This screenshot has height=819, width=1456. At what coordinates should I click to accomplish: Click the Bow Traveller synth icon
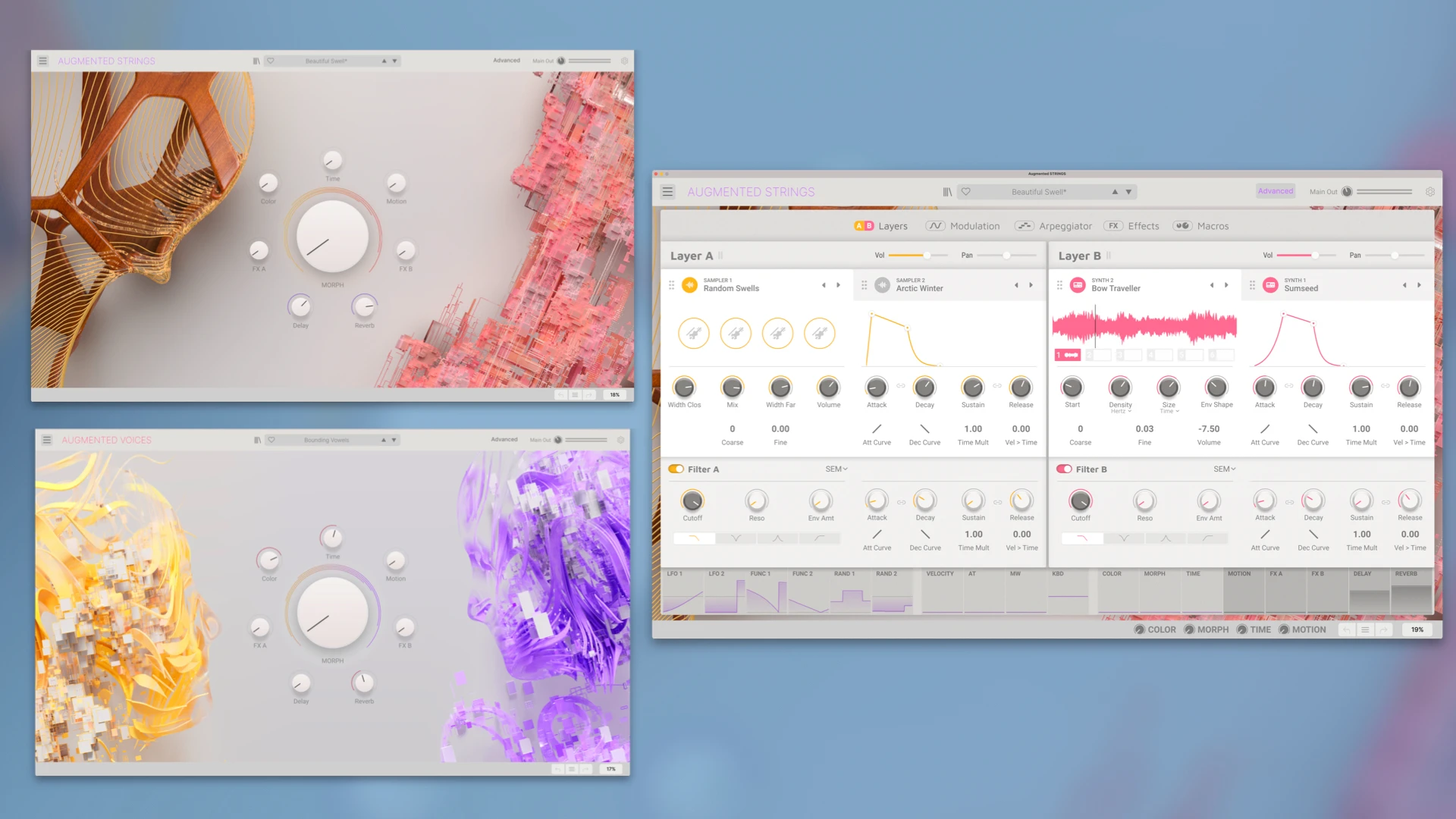1078,285
